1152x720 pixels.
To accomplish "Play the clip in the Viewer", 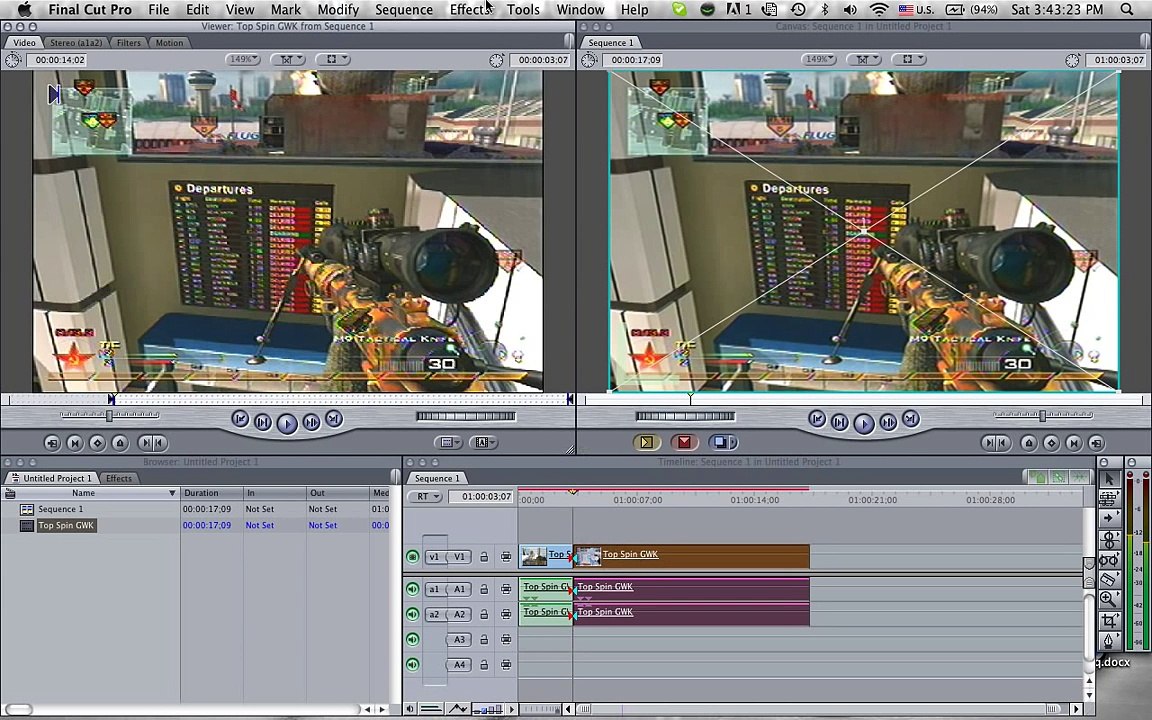I will click(x=287, y=423).
